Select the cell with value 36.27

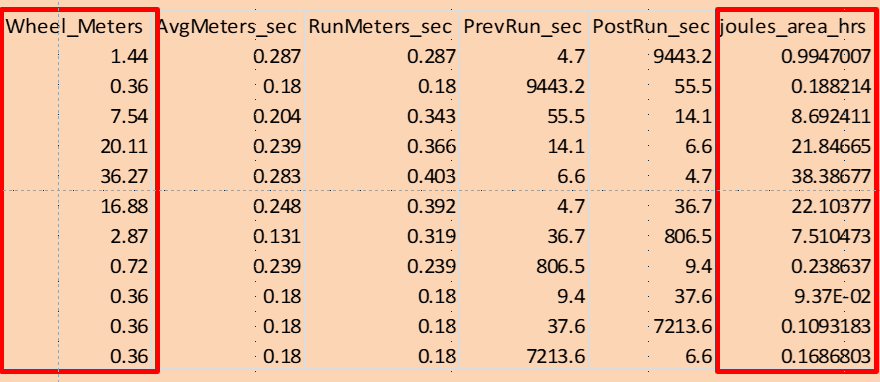point(80,176)
